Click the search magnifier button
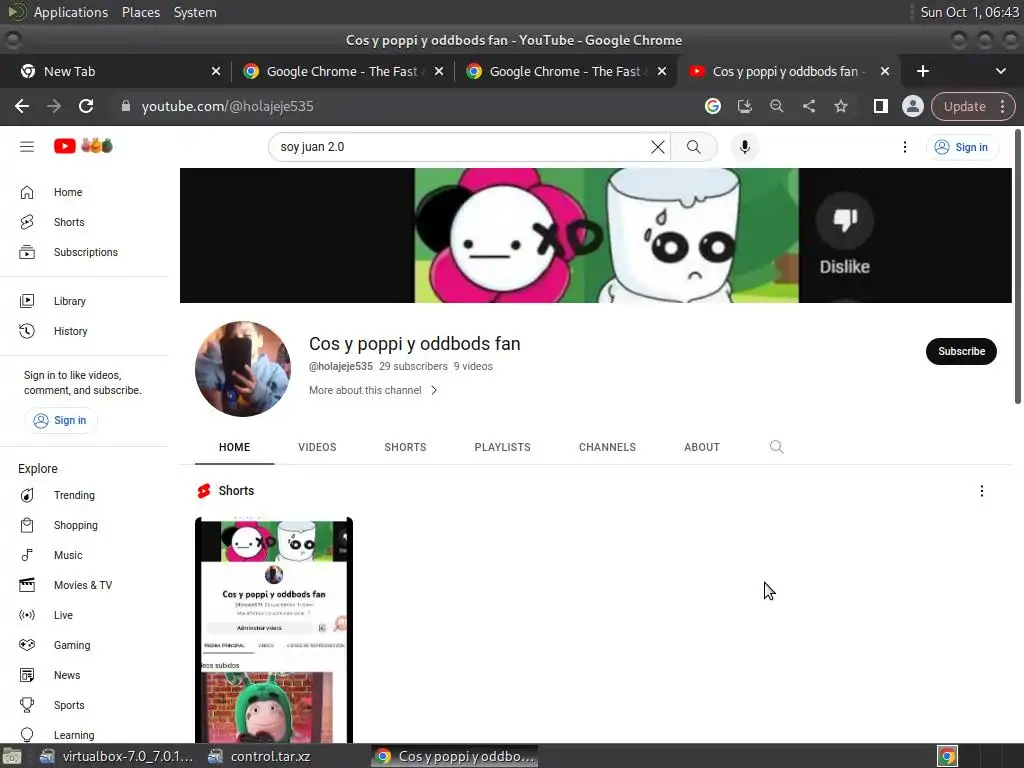 [694, 147]
